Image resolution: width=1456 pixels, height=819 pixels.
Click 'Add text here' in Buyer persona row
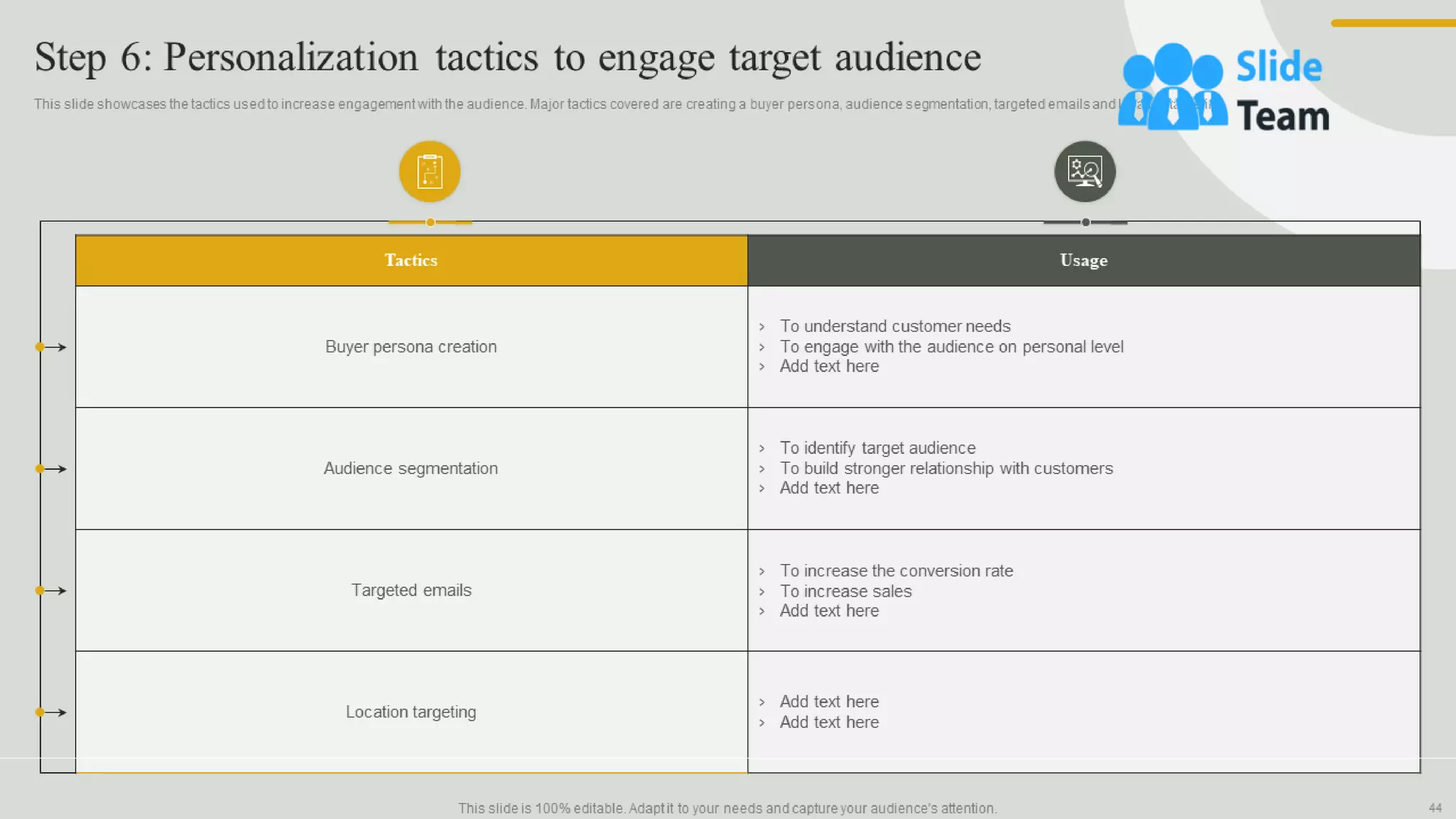click(829, 366)
